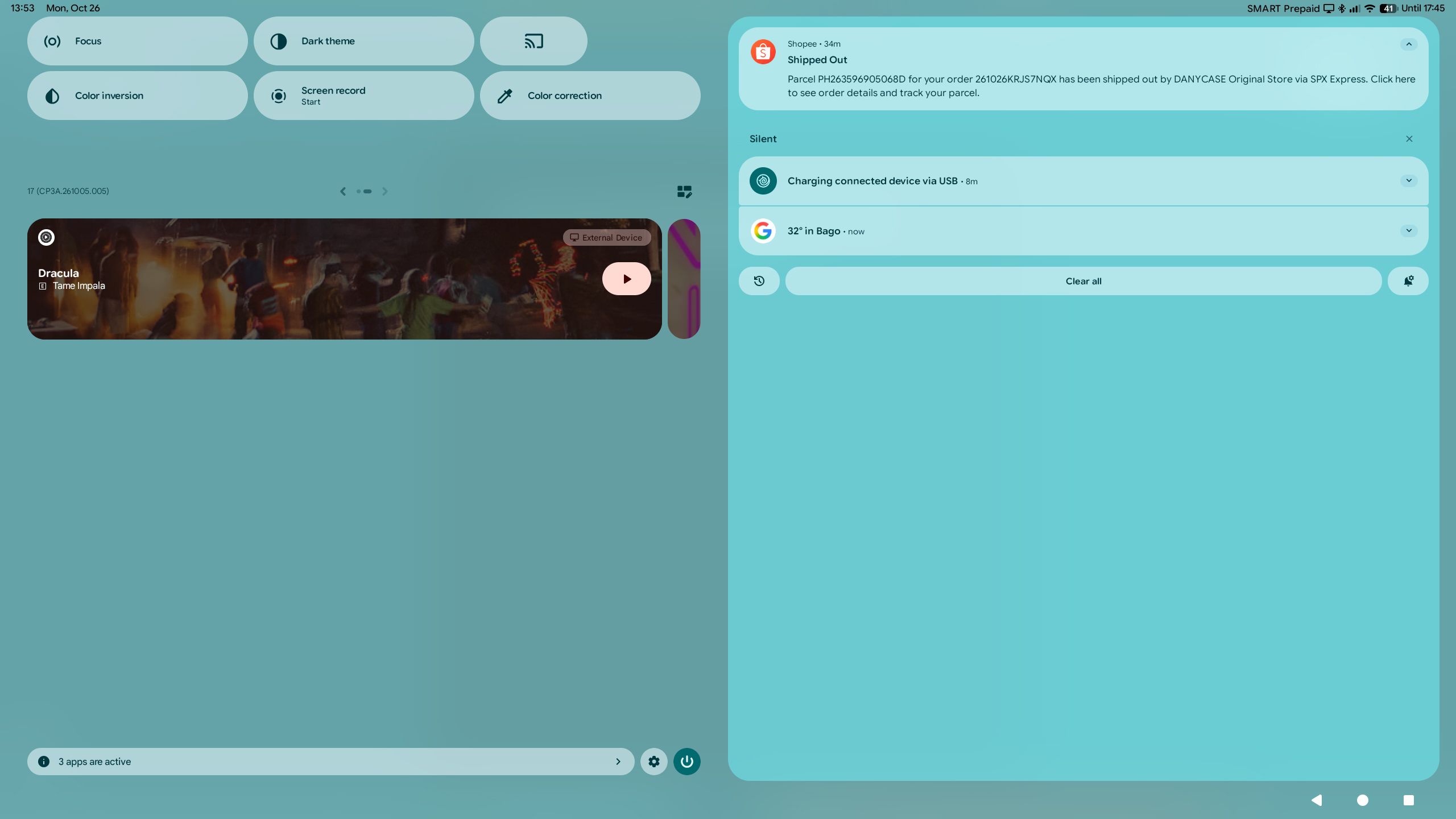Start Screen record from quick settings
Image resolution: width=1456 pixels, height=819 pixels.
click(363, 96)
